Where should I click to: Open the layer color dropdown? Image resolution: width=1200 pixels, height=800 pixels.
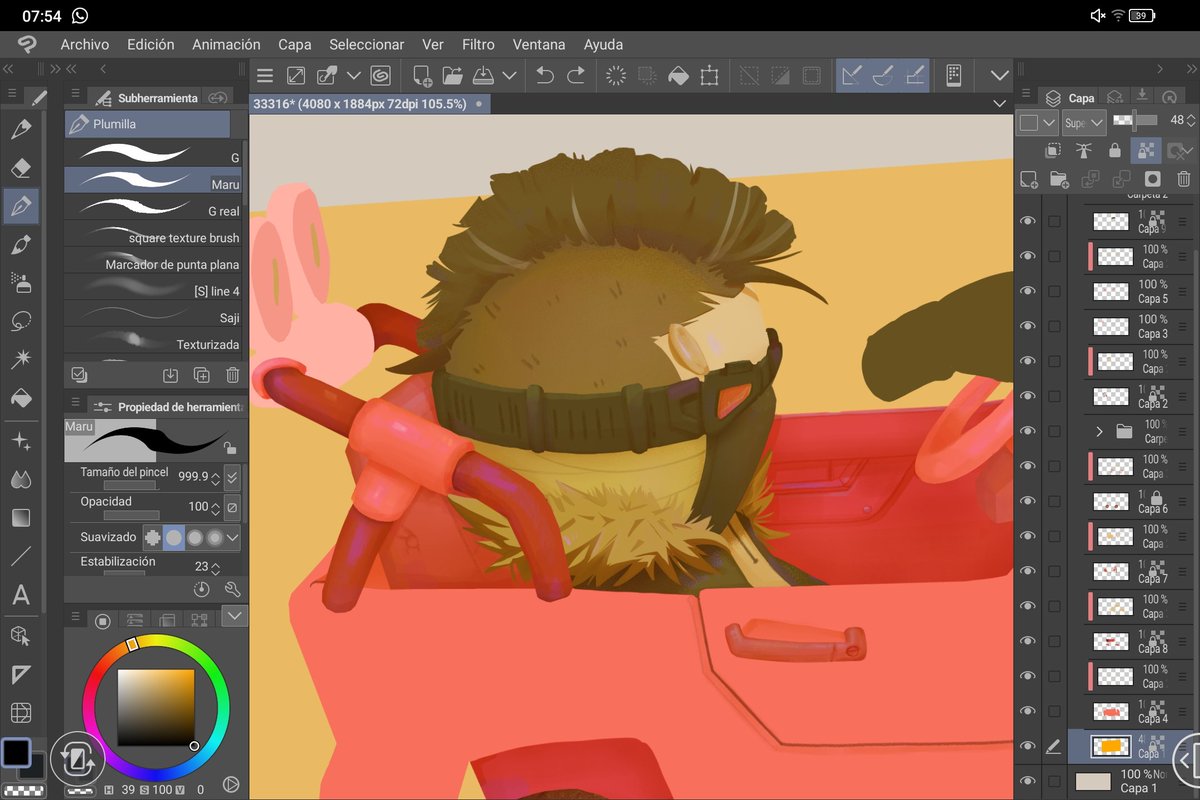click(x=1037, y=122)
